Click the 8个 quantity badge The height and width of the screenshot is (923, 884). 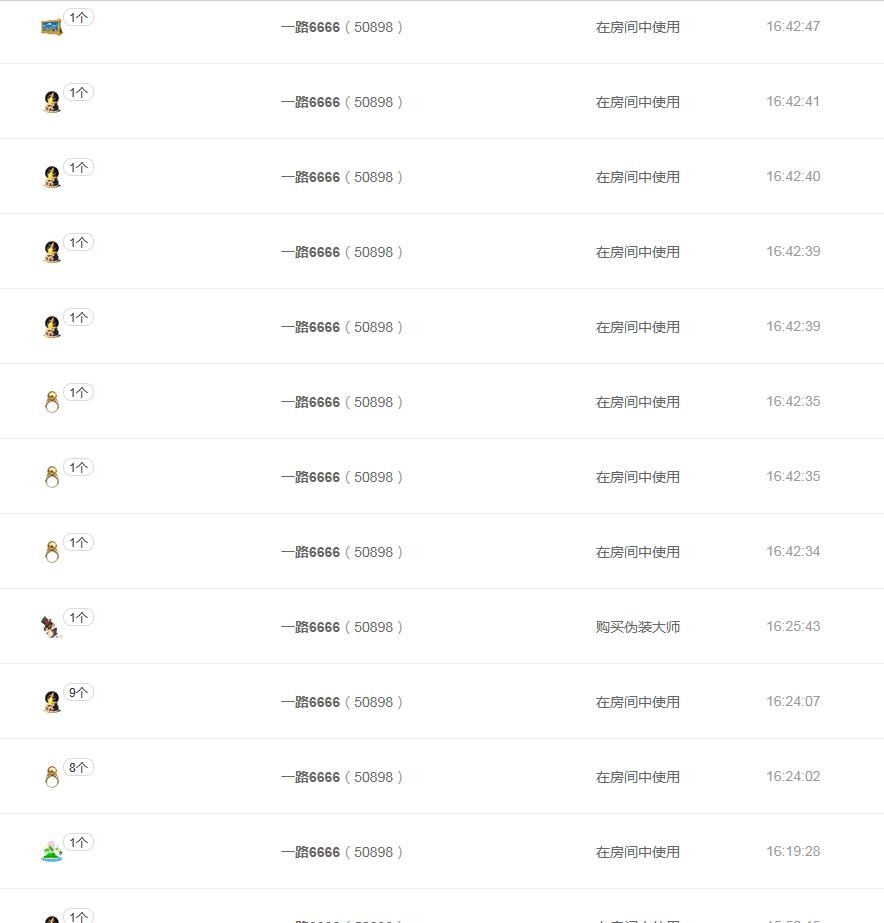tap(78, 767)
